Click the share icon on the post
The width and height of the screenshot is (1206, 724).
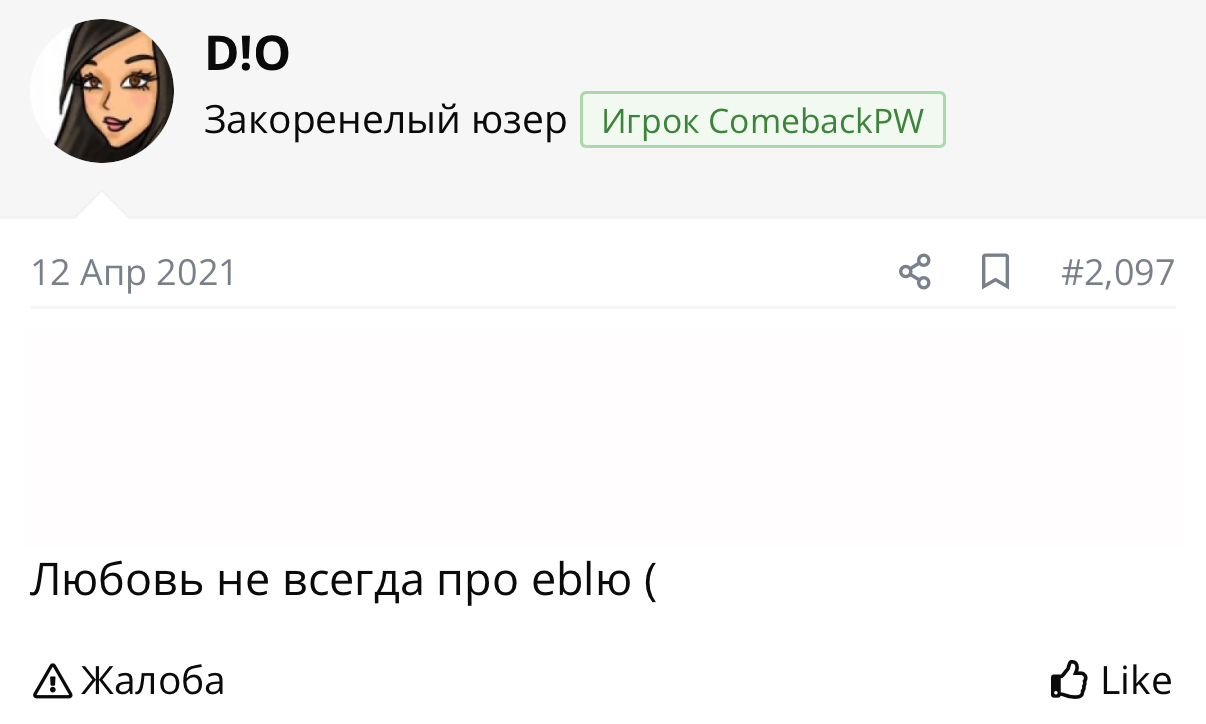point(915,272)
